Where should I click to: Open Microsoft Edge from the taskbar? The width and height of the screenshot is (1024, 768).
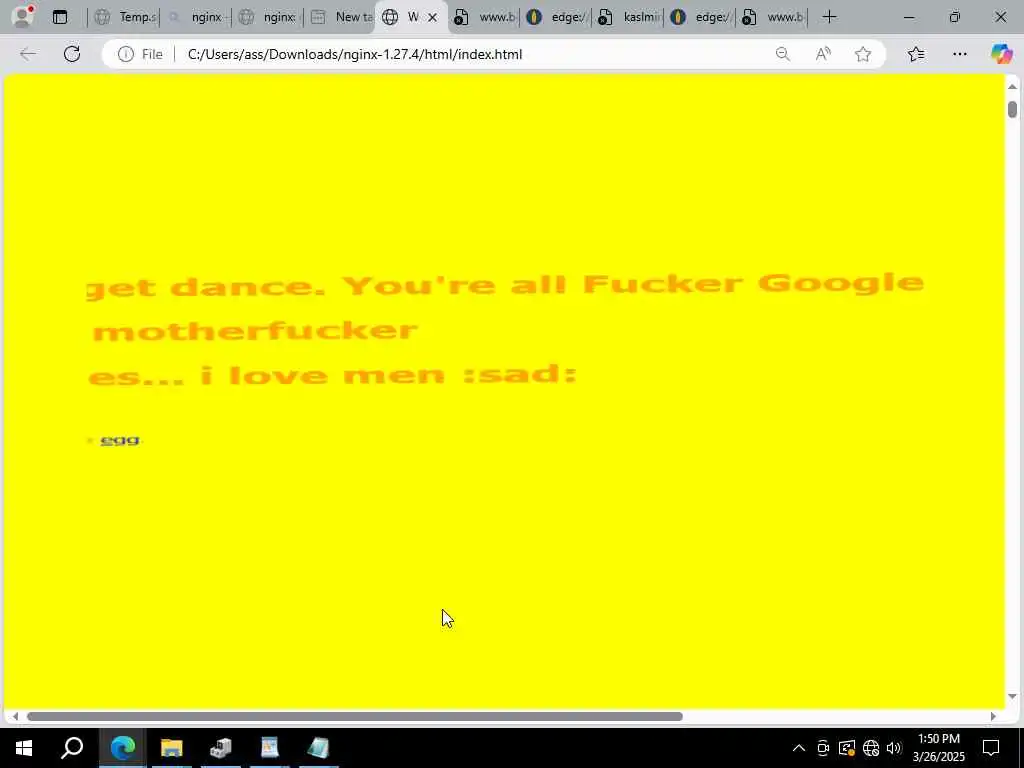122,748
